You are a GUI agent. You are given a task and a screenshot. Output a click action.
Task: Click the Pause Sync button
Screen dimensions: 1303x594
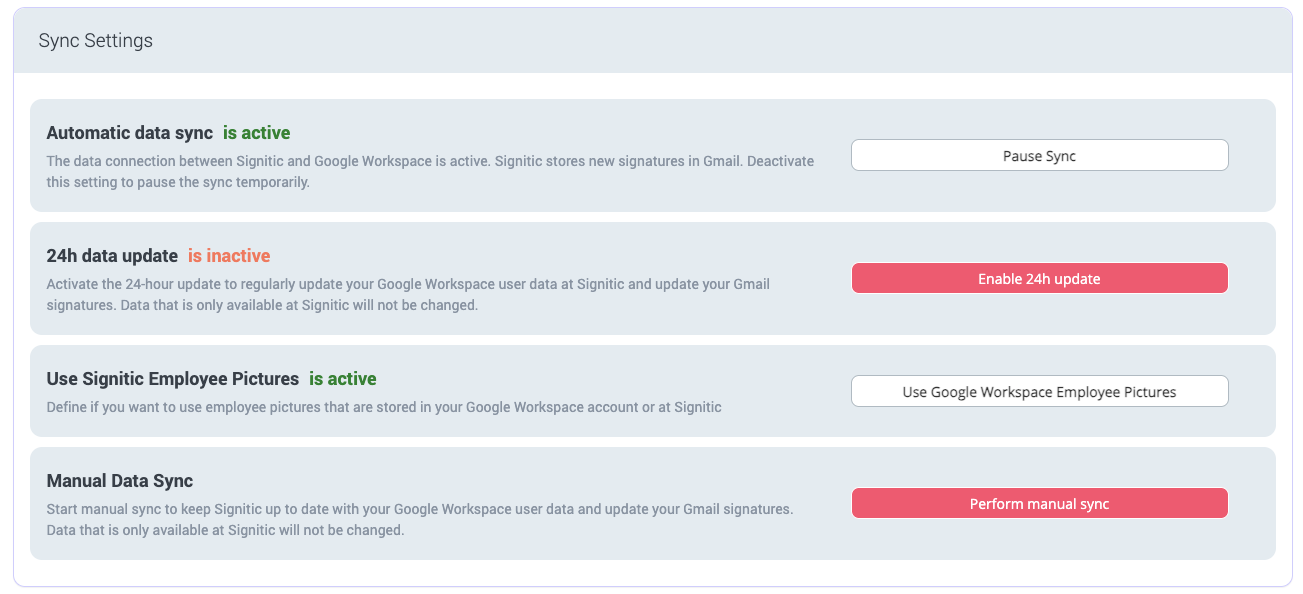1039,156
